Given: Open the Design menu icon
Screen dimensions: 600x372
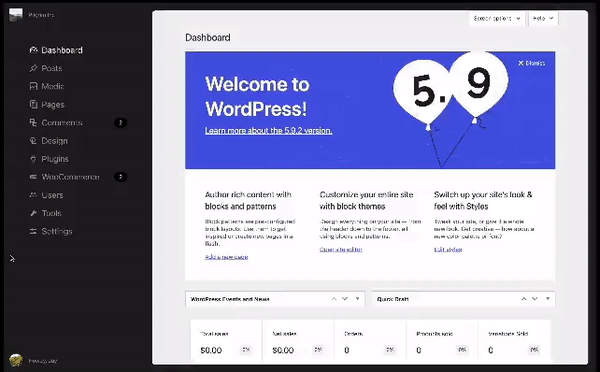Looking at the screenshot, I should 34,141.
